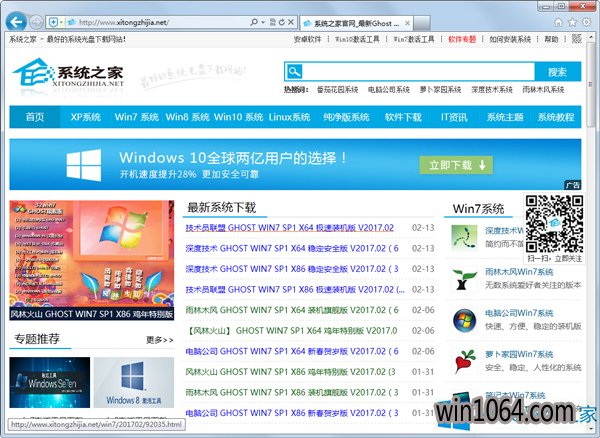
Task: Select the 系统之家官网 tab
Action: [356, 23]
